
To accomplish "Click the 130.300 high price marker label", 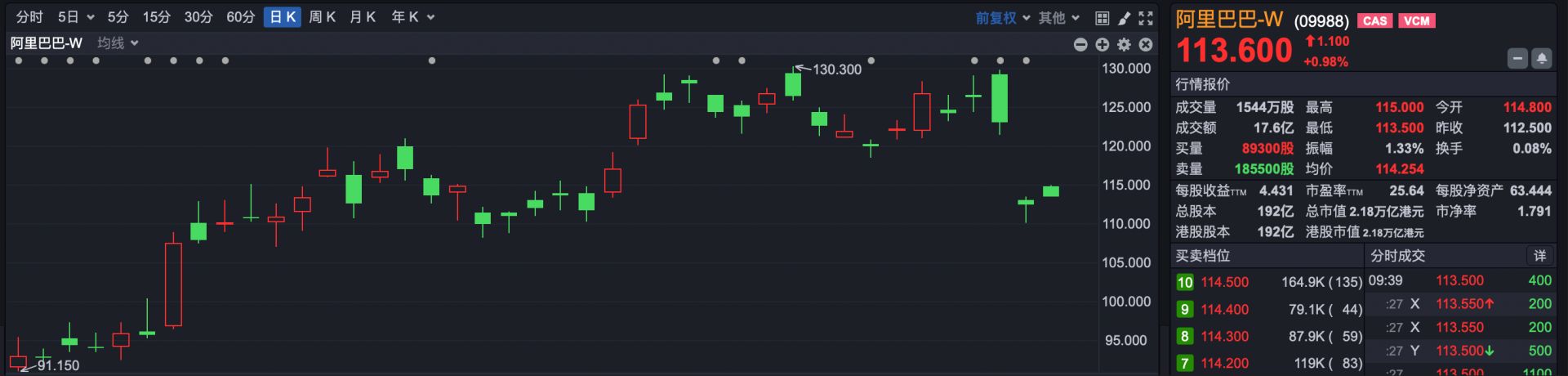I will pyautogui.click(x=837, y=69).
